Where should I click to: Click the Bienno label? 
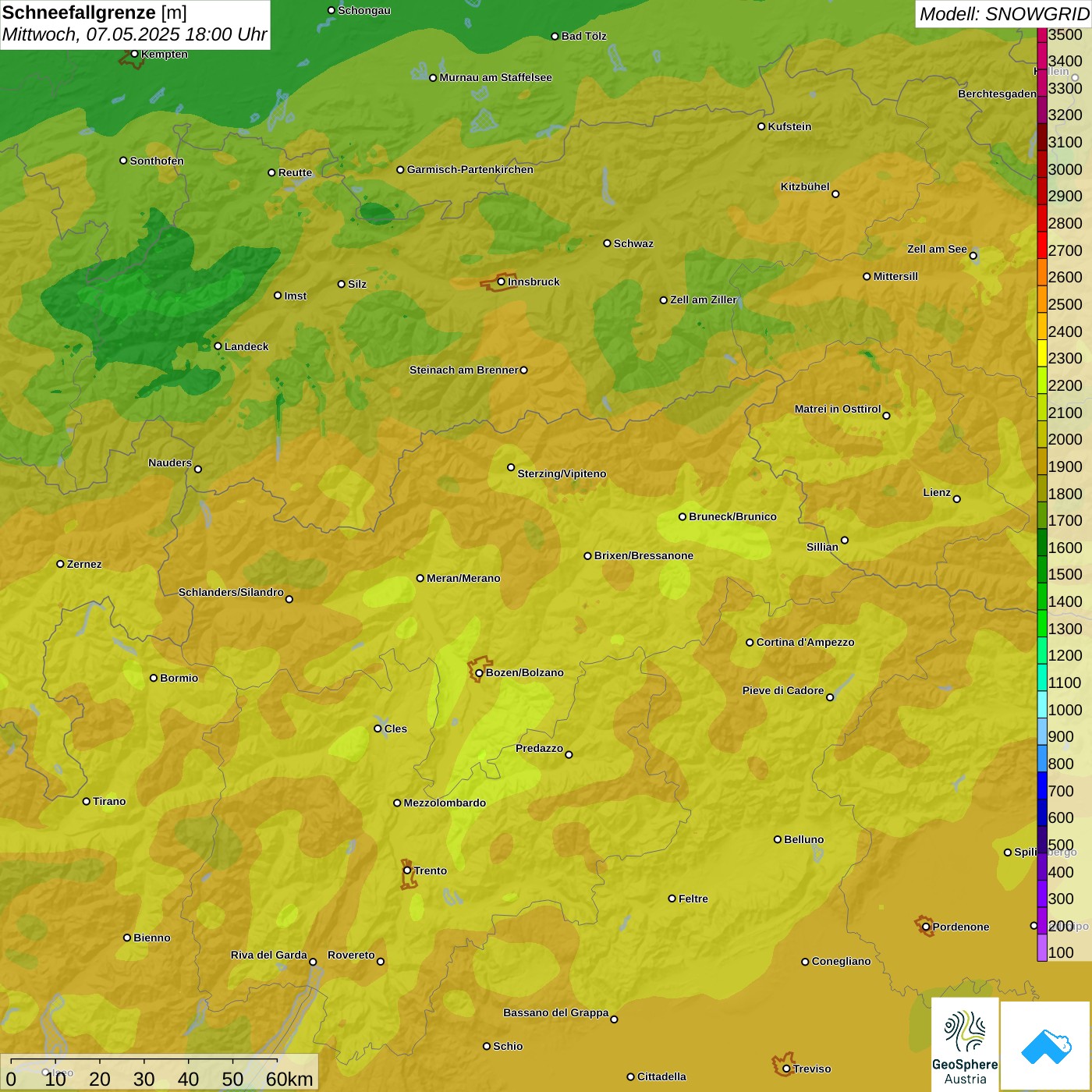[x=151, y=938]
